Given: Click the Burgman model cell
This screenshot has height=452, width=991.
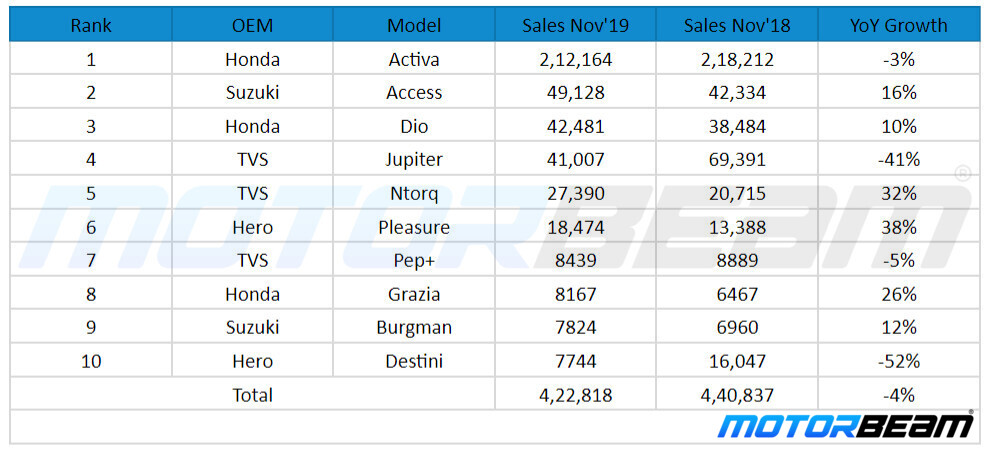Looking at the screenshot, I should (x=414, y=327).
